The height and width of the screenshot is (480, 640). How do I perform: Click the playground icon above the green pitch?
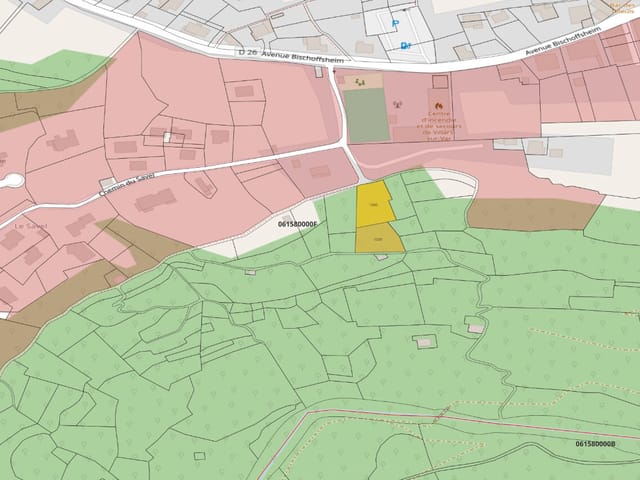tap(360, 82)
